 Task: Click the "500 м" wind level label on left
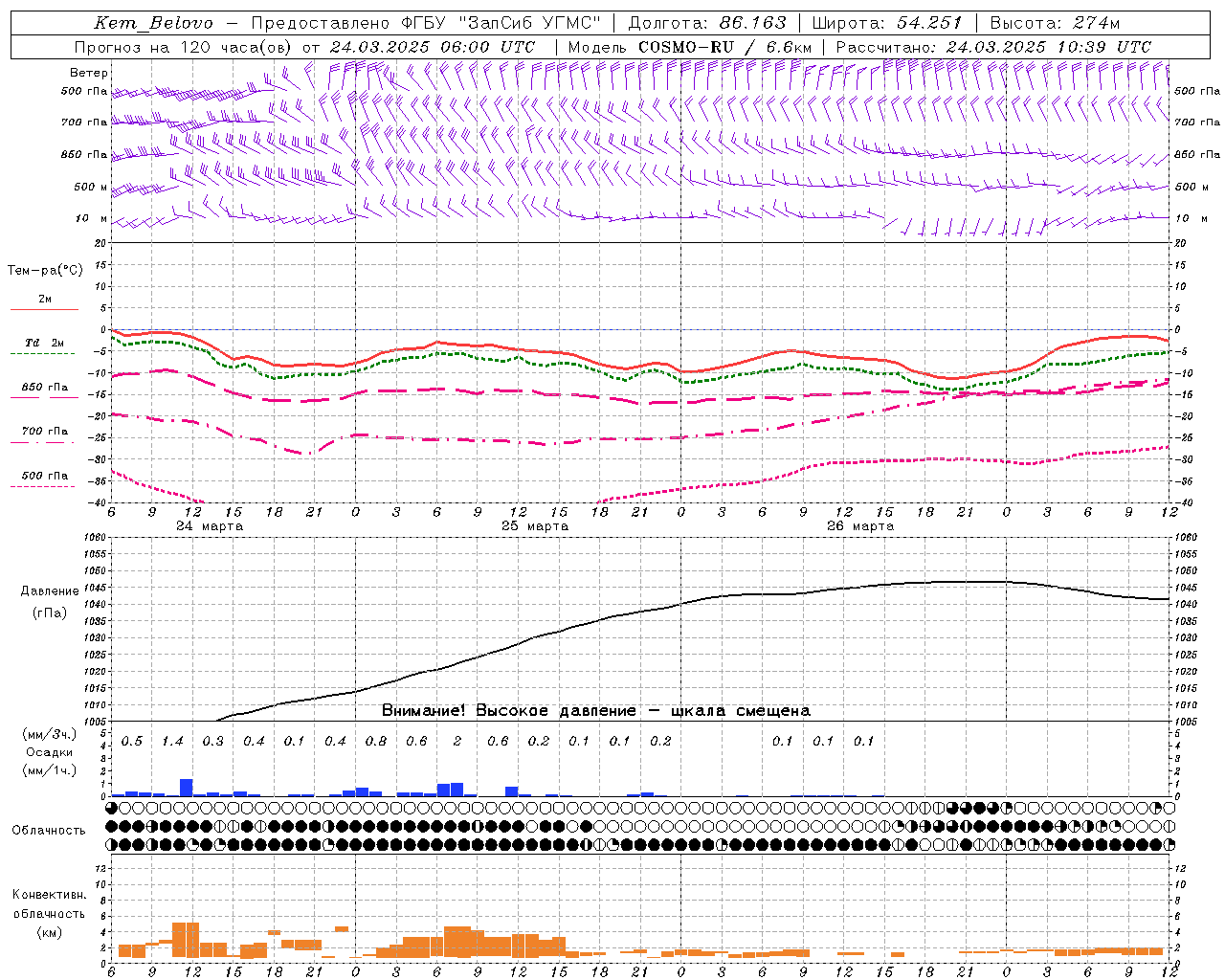(x=92, y=188)
